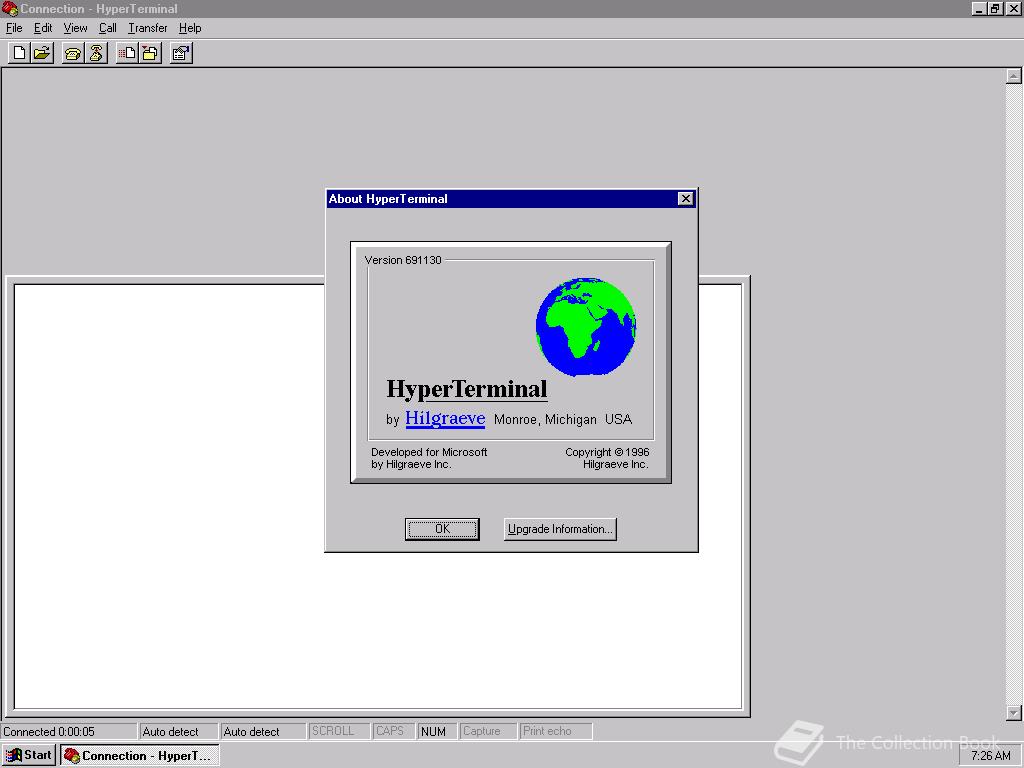Open the File menu
Screen dimensions: 1024x768
pos(14,28)
